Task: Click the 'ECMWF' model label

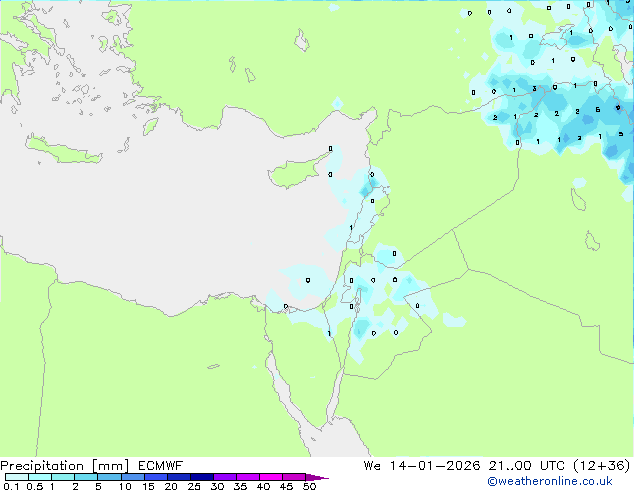Action: [x=161, y=466]
